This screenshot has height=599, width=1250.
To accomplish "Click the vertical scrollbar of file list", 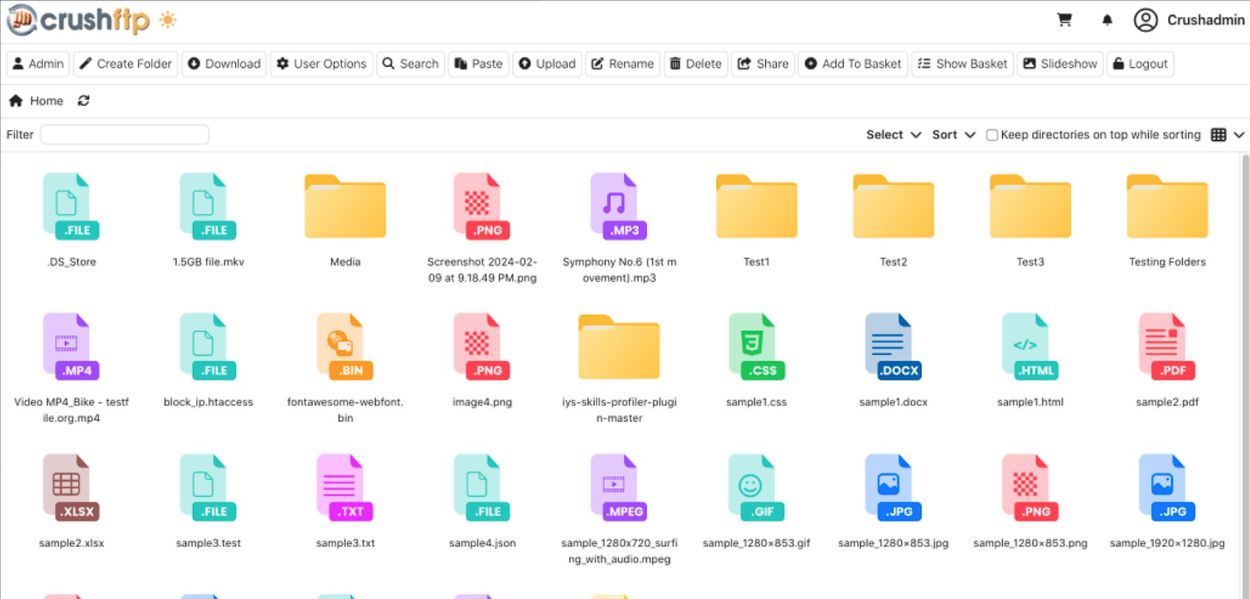I will [1244, 375].
